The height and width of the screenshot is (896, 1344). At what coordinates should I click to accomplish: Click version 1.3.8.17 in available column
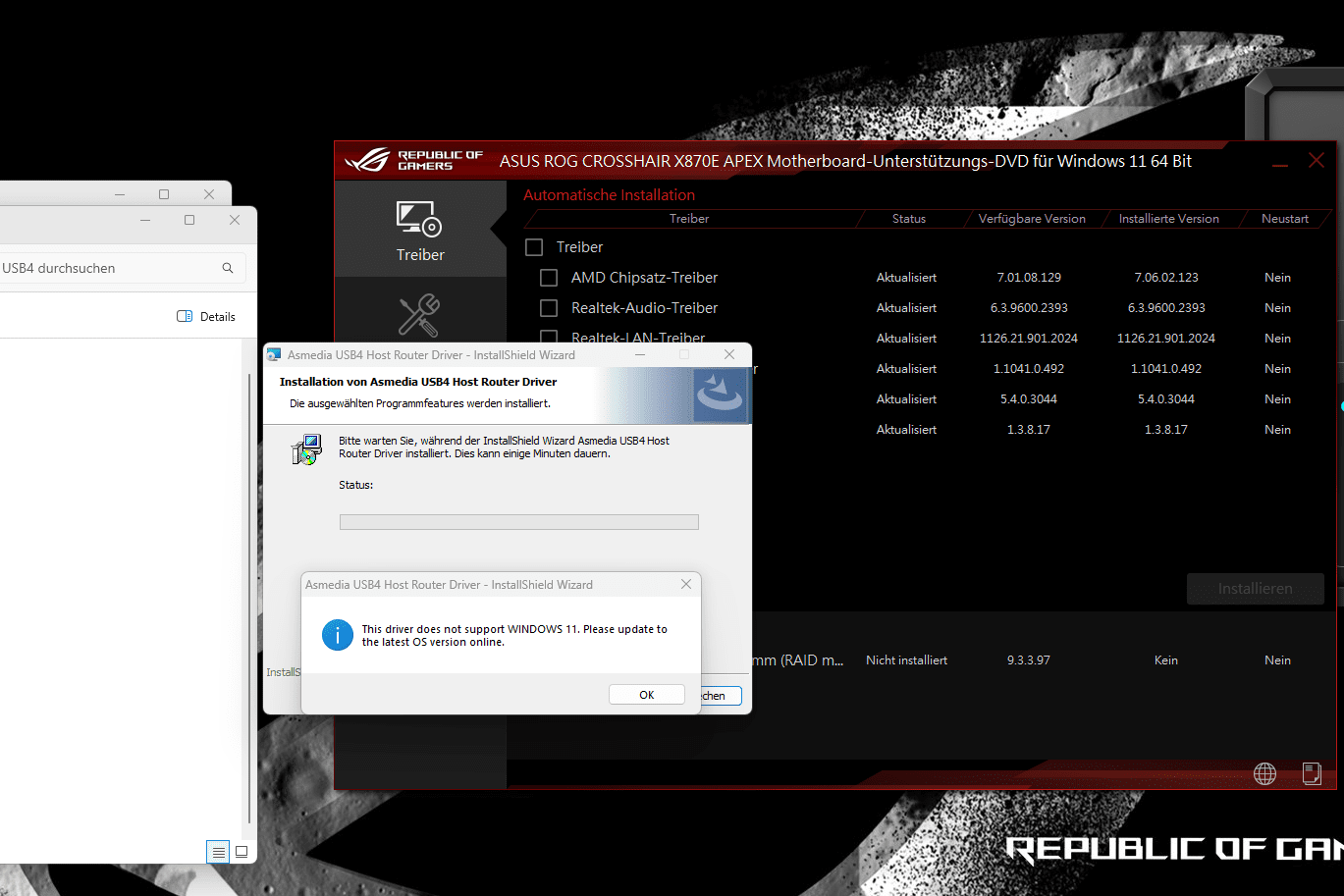tap(1029, 430)
